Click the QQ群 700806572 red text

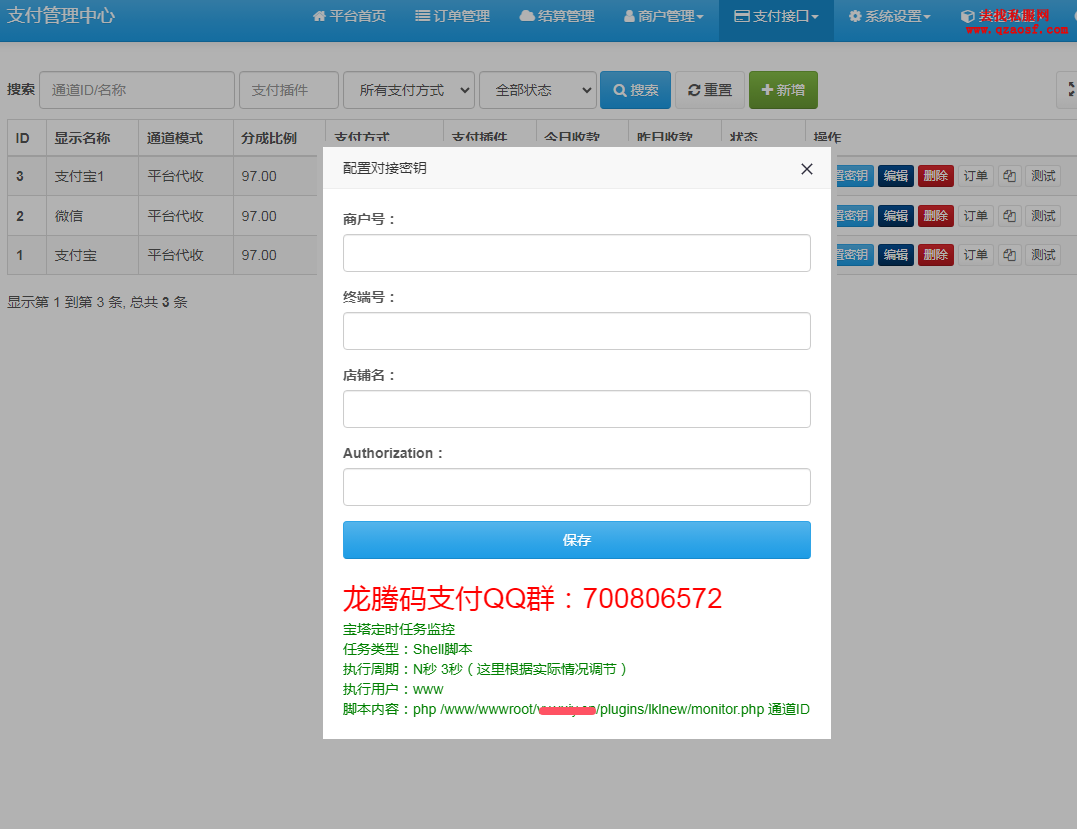point(532,598)
